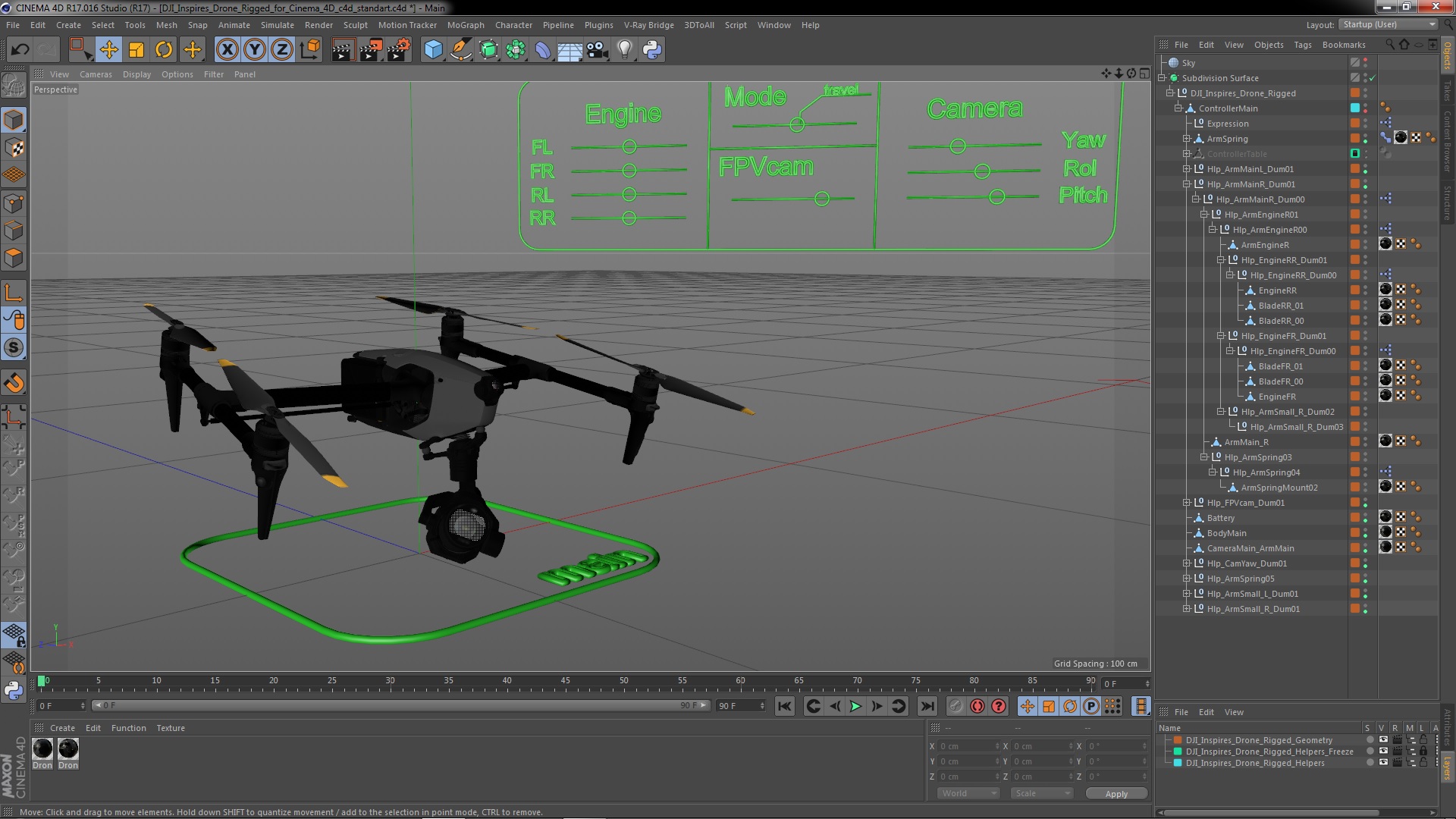Click end frame field 90 F
Viewport: 1456px width, 819px height.
[742, 706]
